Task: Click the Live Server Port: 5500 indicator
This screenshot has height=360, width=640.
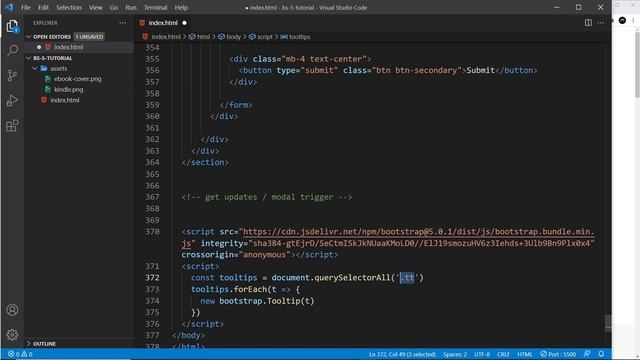Action: (558, 354)
